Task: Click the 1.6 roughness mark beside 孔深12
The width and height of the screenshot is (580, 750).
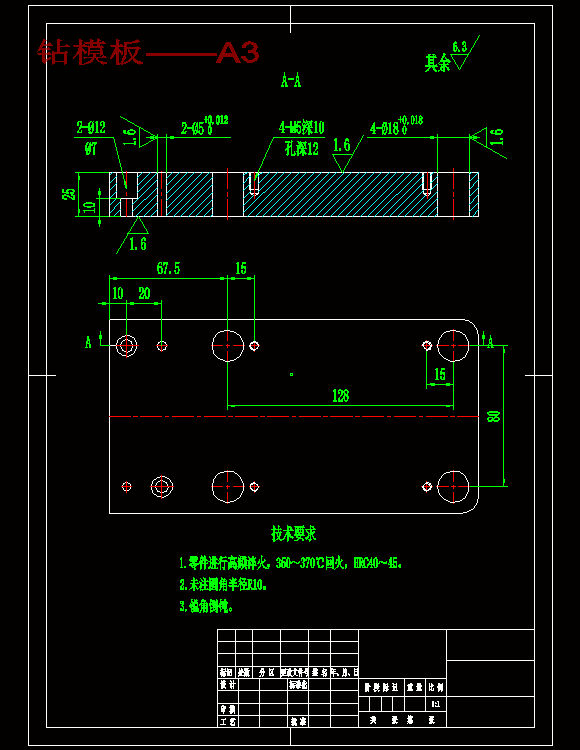Action: [346, 152]
